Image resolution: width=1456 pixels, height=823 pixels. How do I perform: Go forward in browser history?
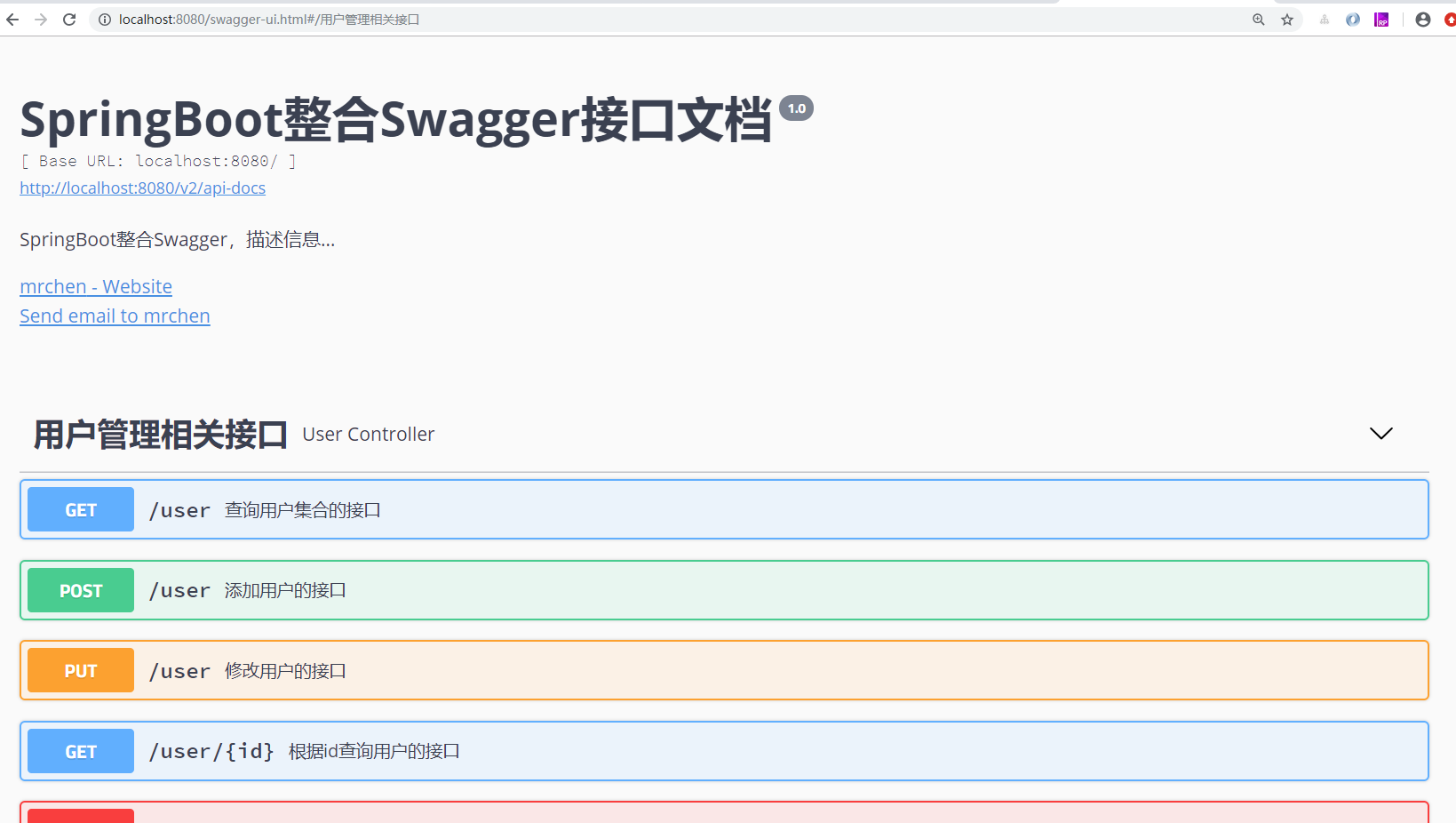click(x=41, y=20)
